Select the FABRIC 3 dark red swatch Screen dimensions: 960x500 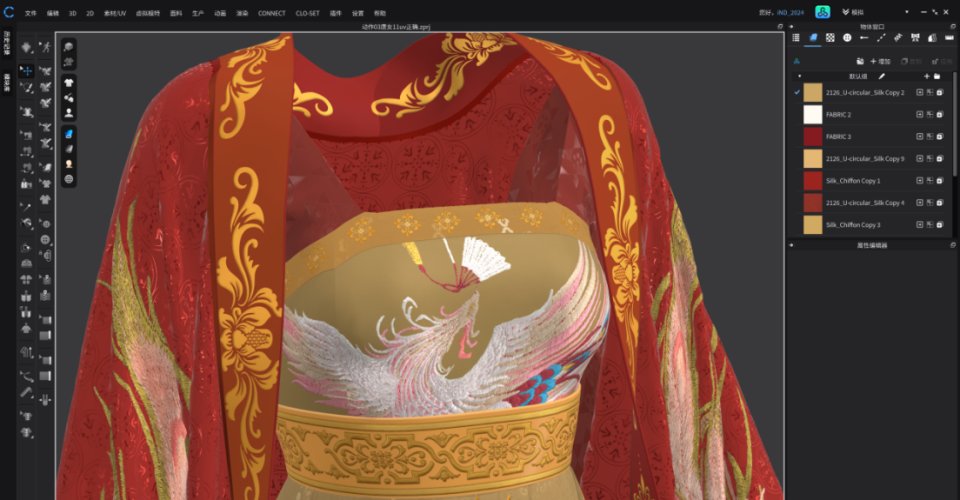(812, 136)
